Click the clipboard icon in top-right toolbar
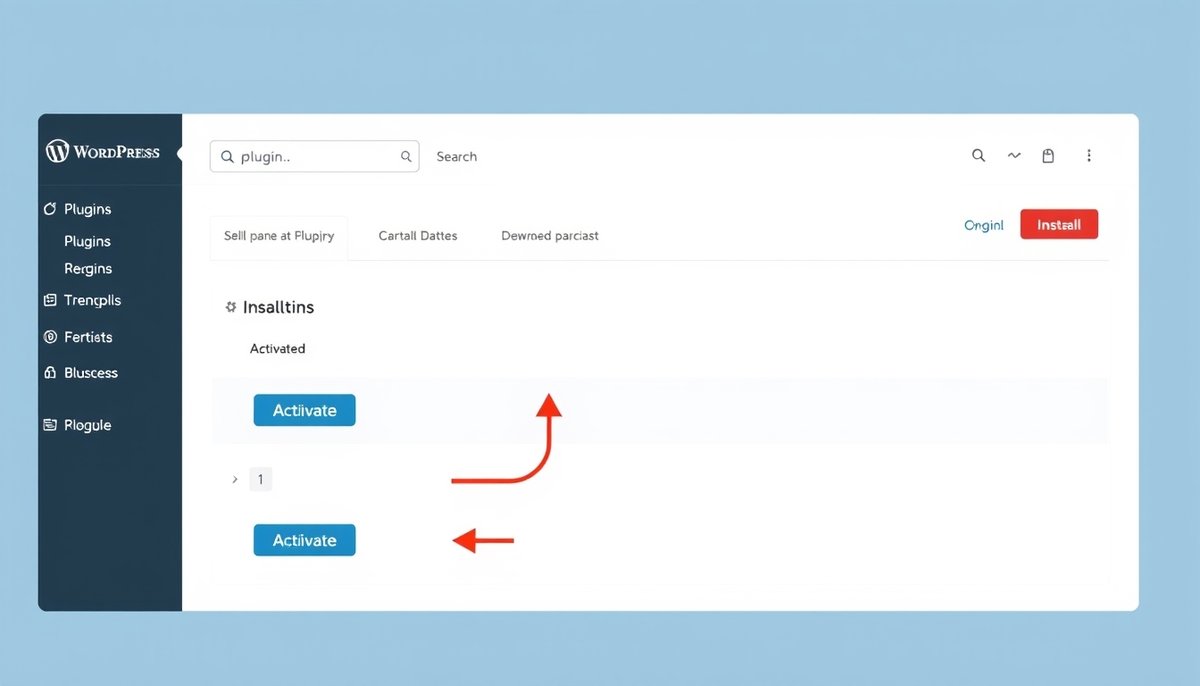The width and height of the screenshot is (1200, 686). pyautogui.click(x=1048, y=156)
